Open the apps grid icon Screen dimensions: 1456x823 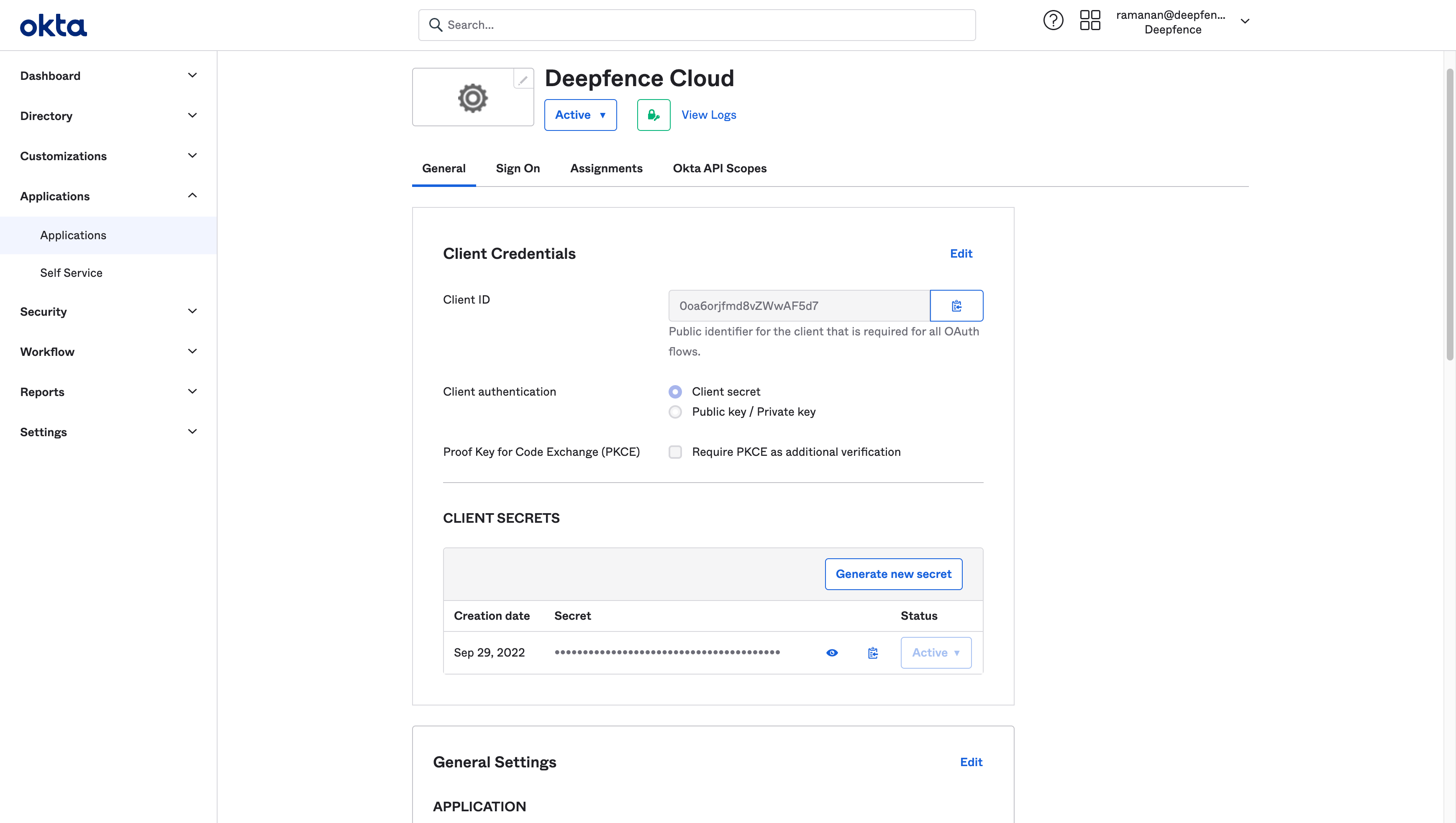click(x=1089, y=21)
